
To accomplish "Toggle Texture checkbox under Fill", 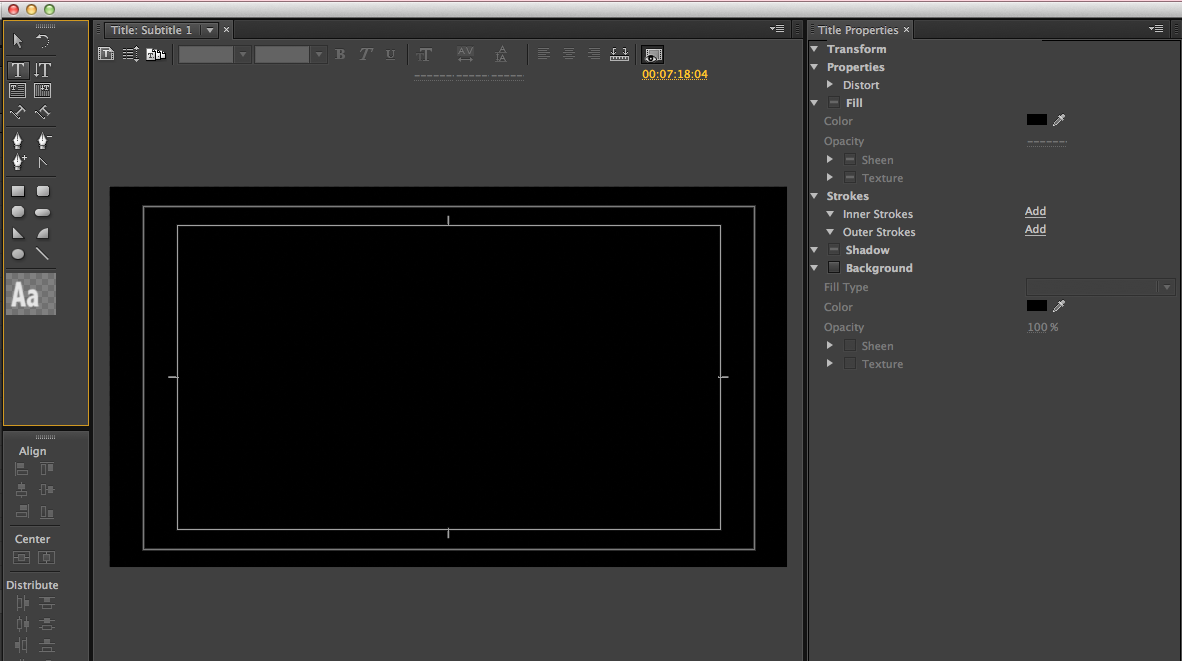I will (850, 178).
